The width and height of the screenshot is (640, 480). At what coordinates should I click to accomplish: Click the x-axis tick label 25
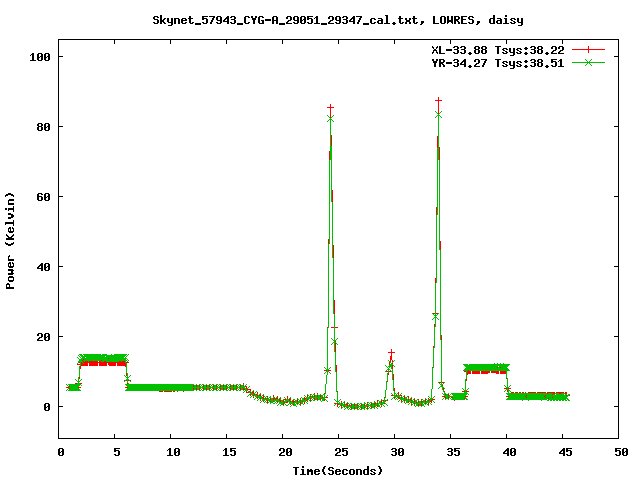(x=341, y=452)
